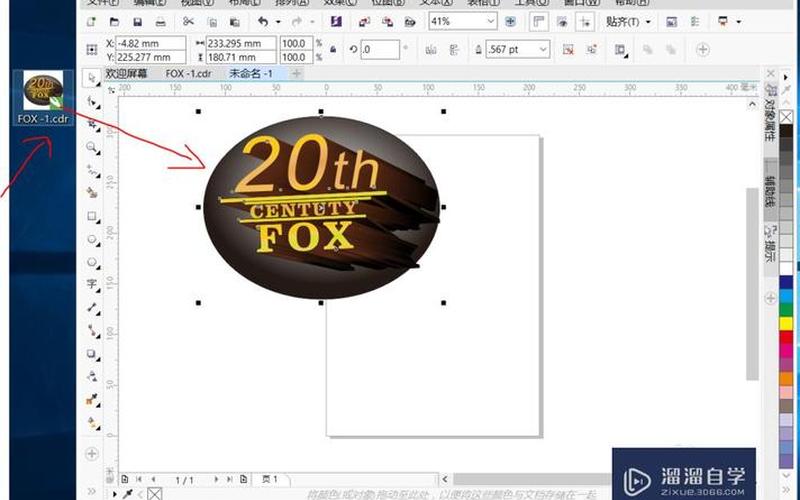Choose the Text tool in the toolbox
Viewport: 800px width, 500px height.
tap(92, 284)
